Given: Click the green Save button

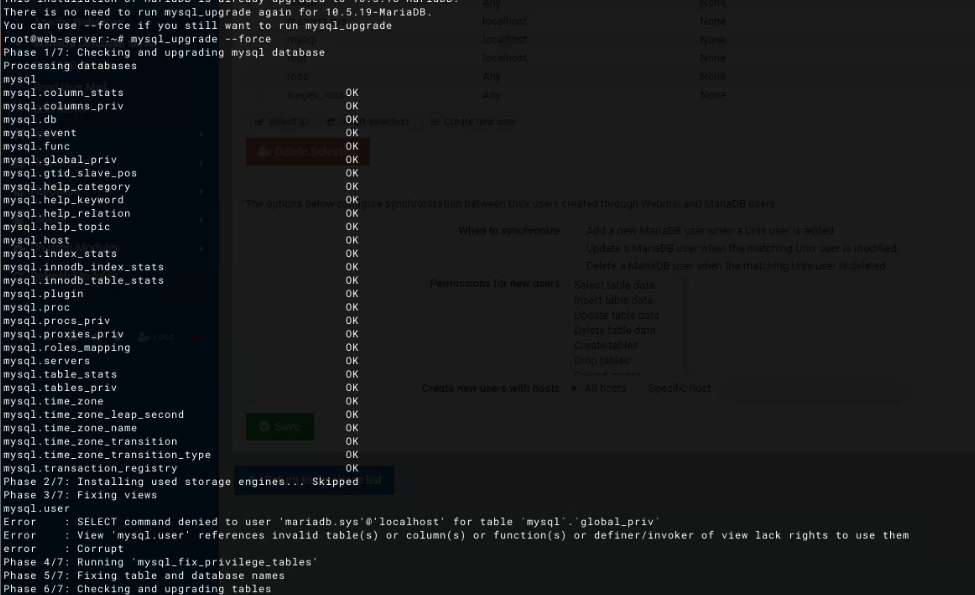Looking at the screenshot, I should click(x=280, y=427).
